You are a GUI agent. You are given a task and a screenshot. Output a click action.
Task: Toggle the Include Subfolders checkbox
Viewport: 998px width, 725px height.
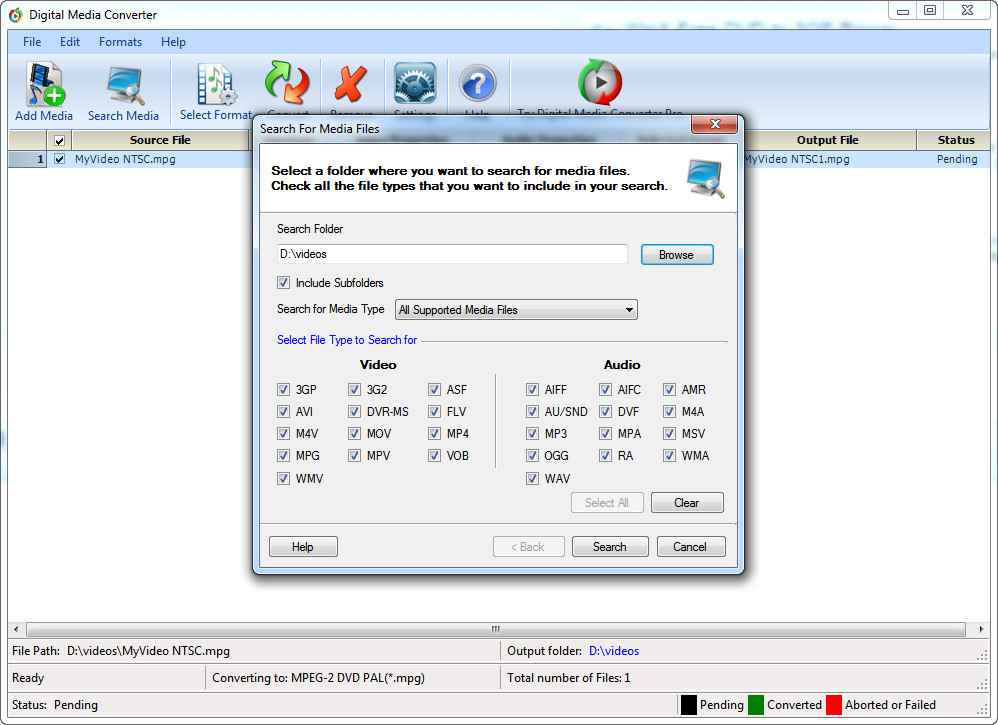pyautogui.click(x=283, y=283)
